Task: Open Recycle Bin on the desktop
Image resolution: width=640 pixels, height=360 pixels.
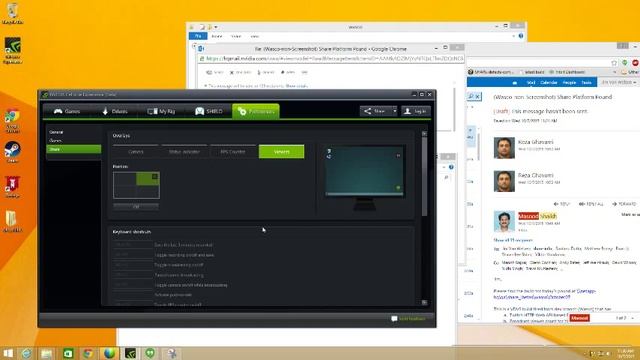Action: tap(12, 13)
